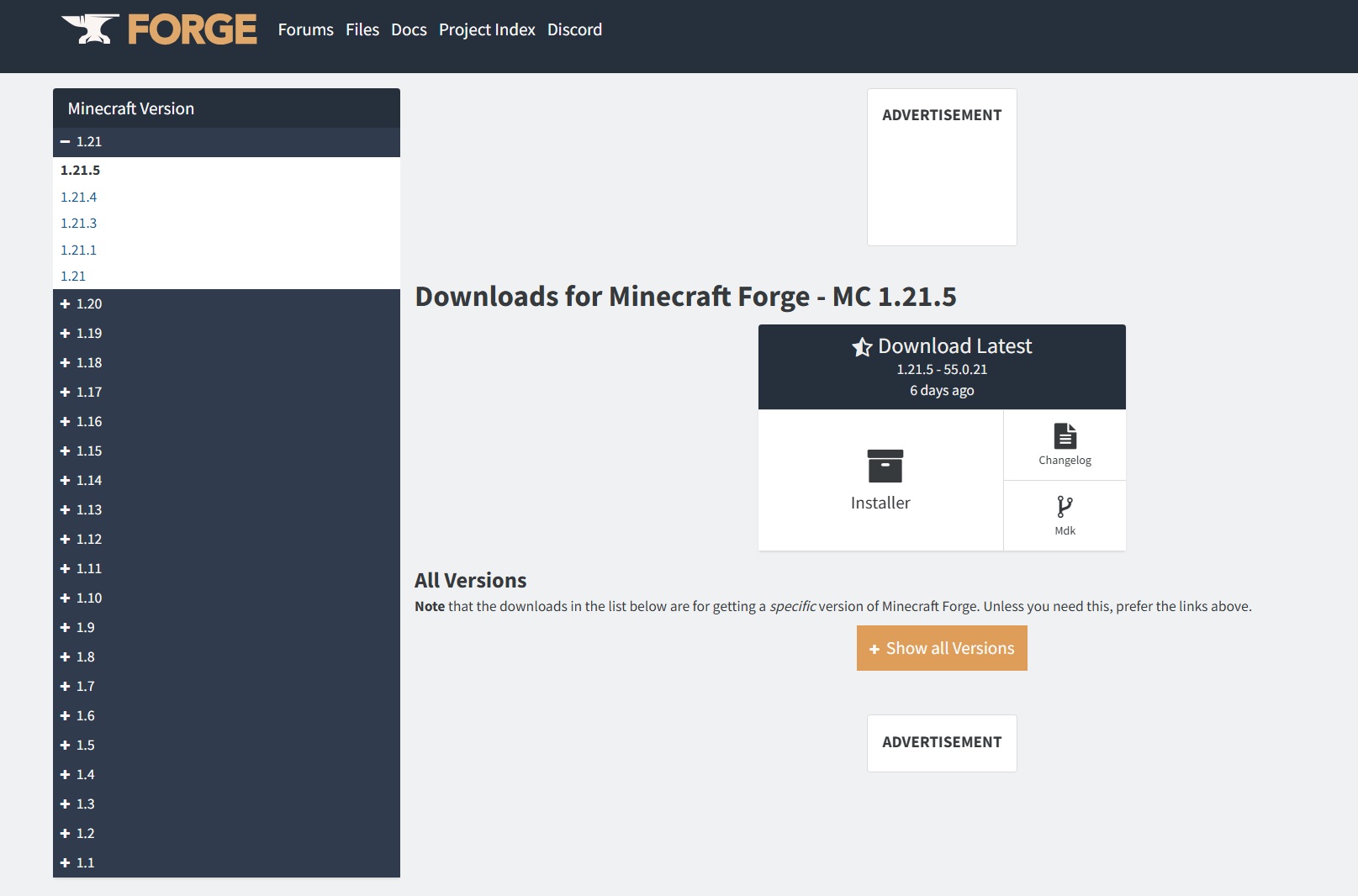Expand the 1.20 version group
This screenshot has height=896, width=1358.
tap(226, 303)
